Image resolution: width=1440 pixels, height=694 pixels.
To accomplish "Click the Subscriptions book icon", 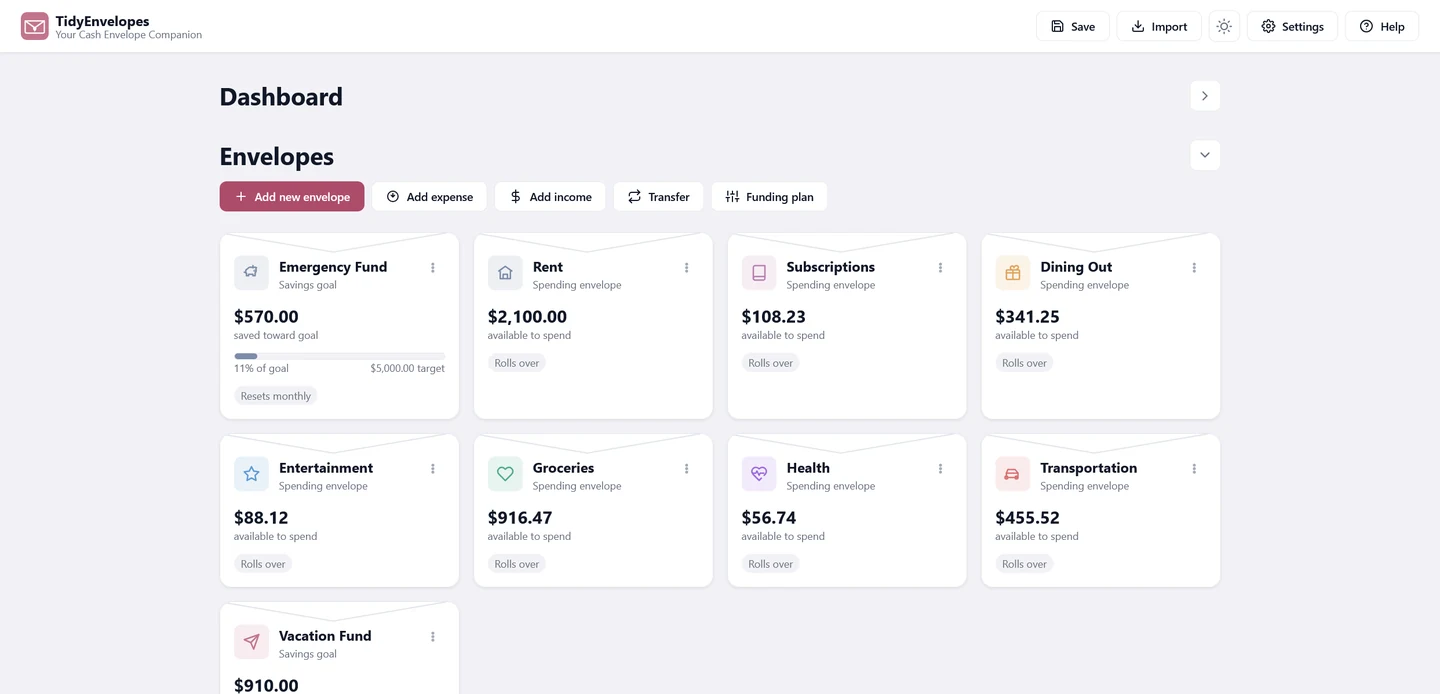I will 759,273.
